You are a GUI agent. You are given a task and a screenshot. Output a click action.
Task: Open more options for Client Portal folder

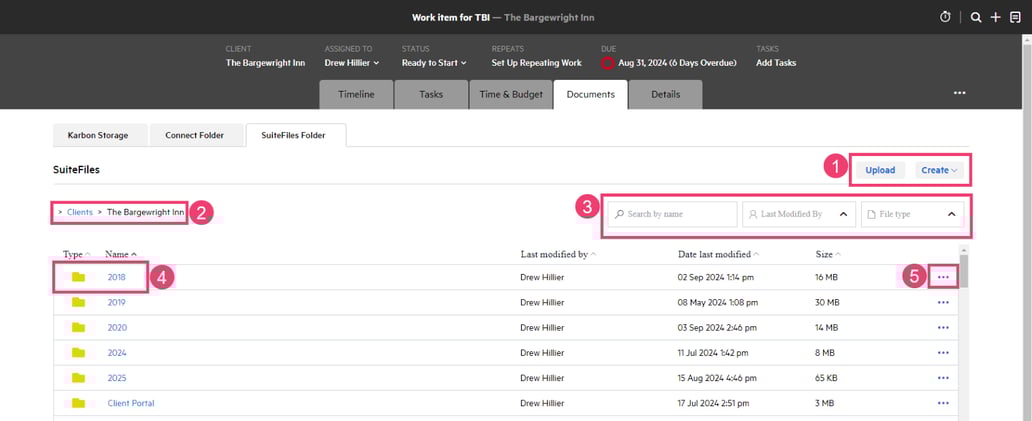[x=943, y=403]
